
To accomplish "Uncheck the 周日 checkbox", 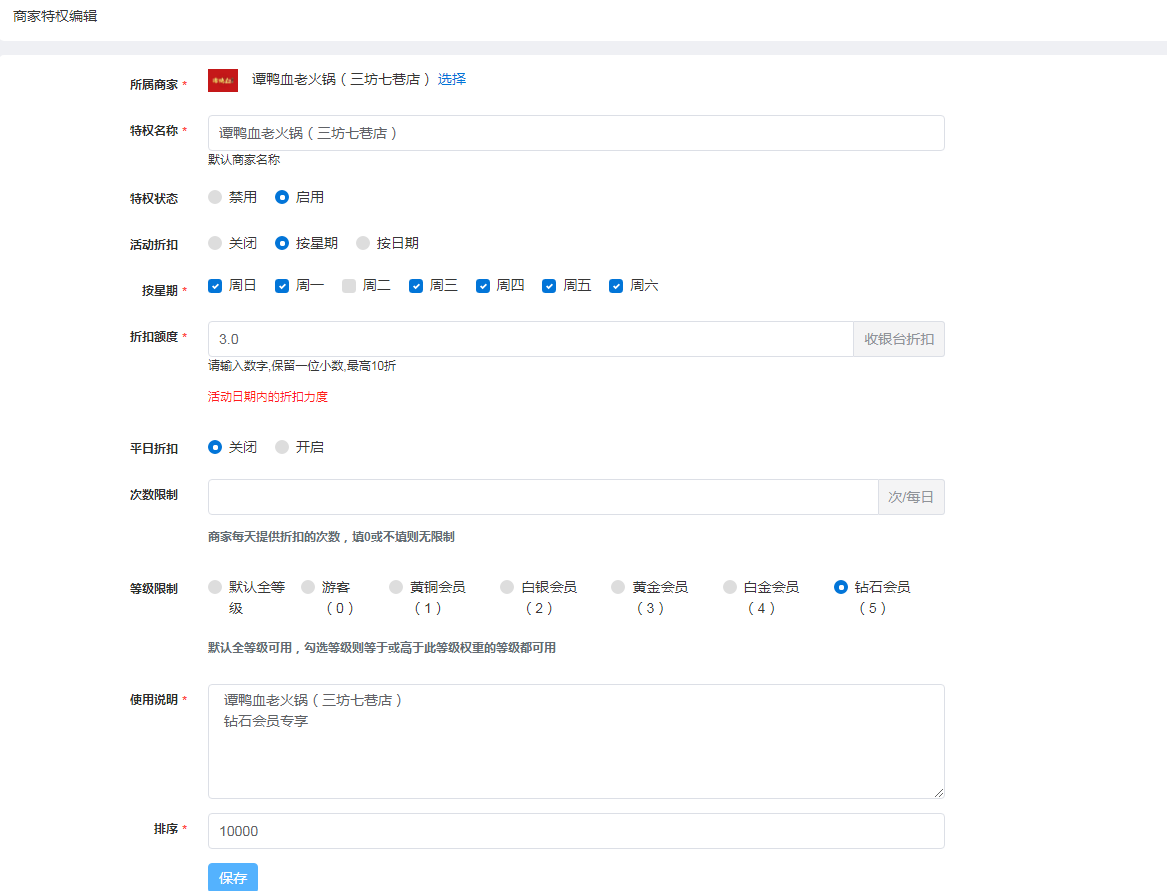I will pyautogui.click(x=215, y=286).
